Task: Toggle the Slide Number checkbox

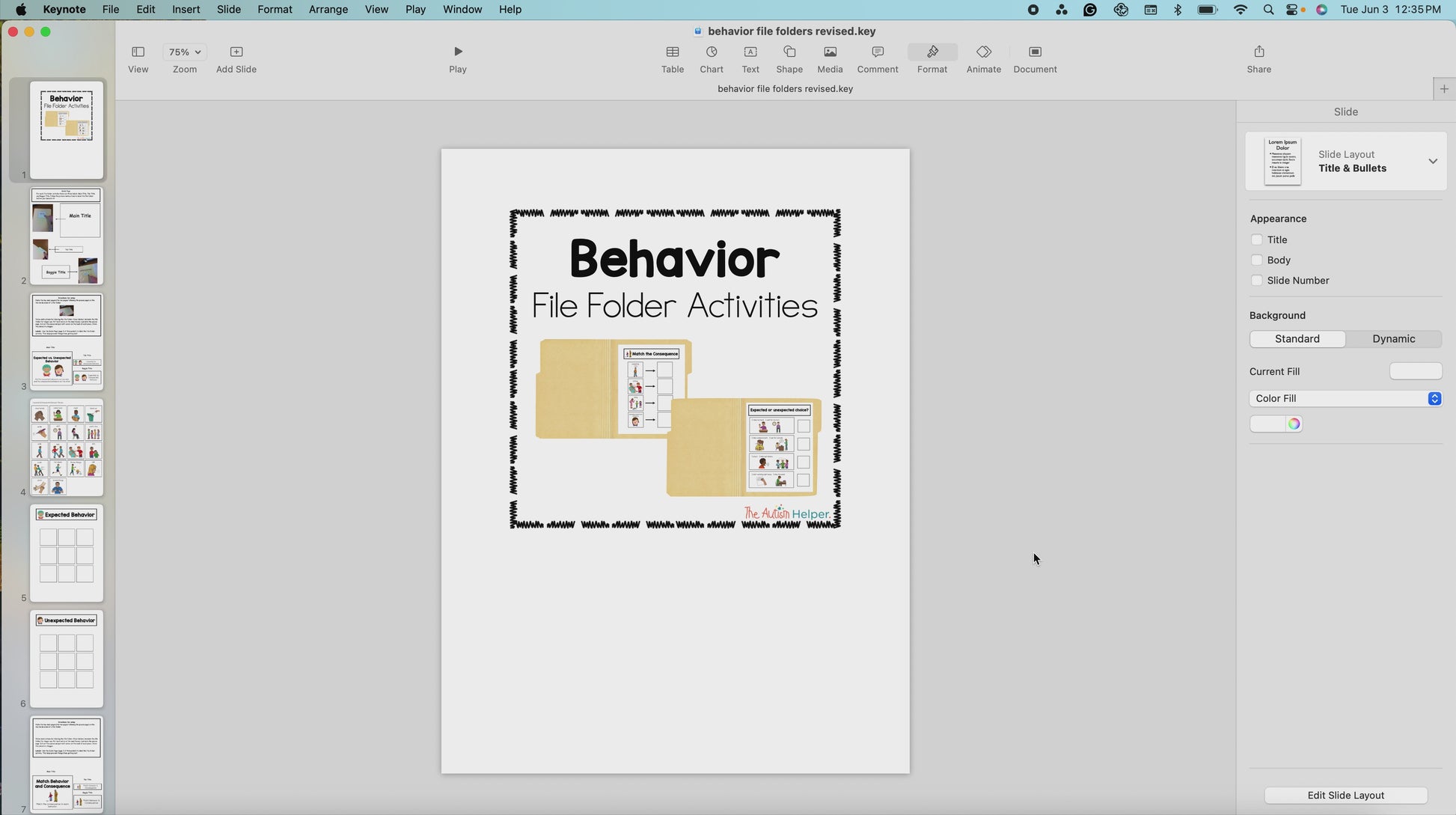Action: point(1257,281)
